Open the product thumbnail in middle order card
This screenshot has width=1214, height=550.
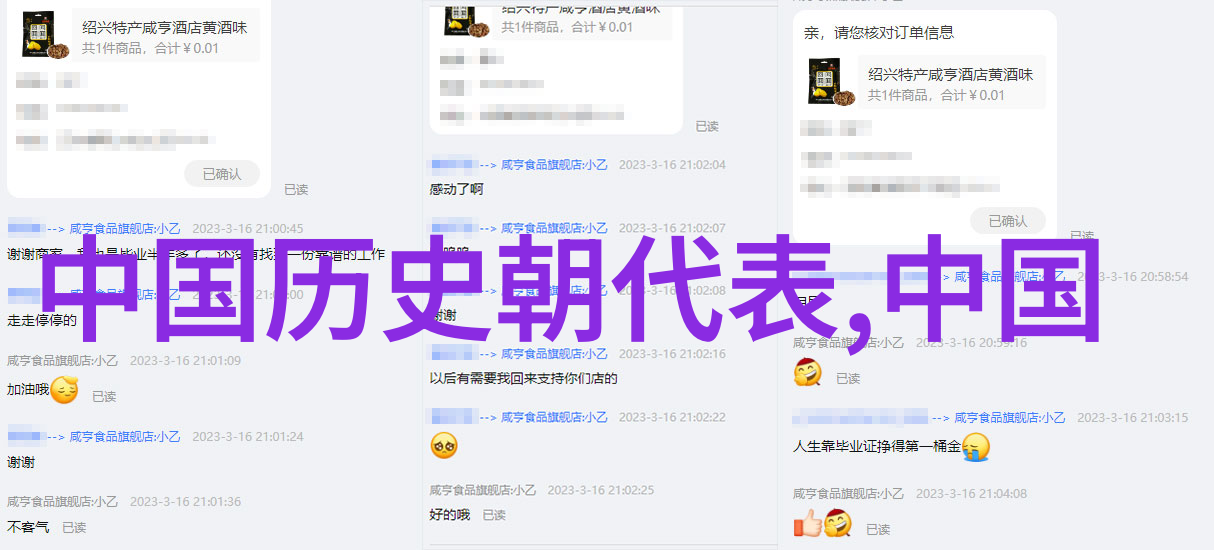pyautogui.click(x=453, y=18)
